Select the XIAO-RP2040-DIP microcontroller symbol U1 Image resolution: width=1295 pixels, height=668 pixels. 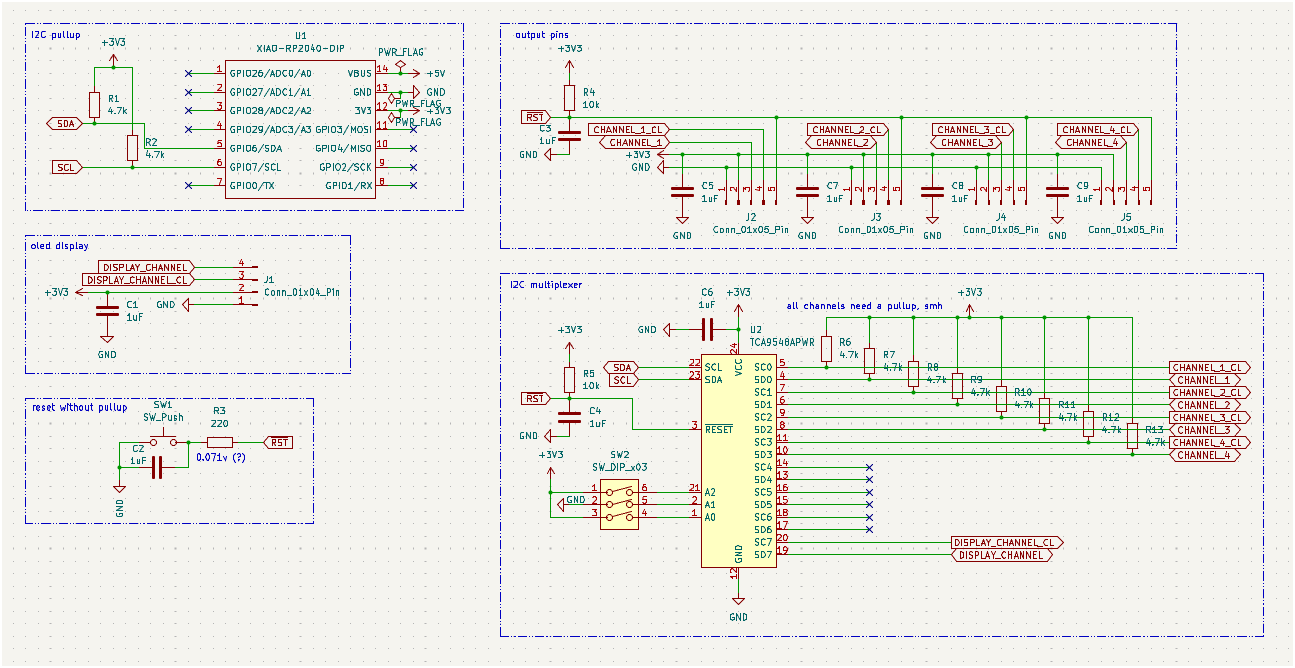click(300, 130)
